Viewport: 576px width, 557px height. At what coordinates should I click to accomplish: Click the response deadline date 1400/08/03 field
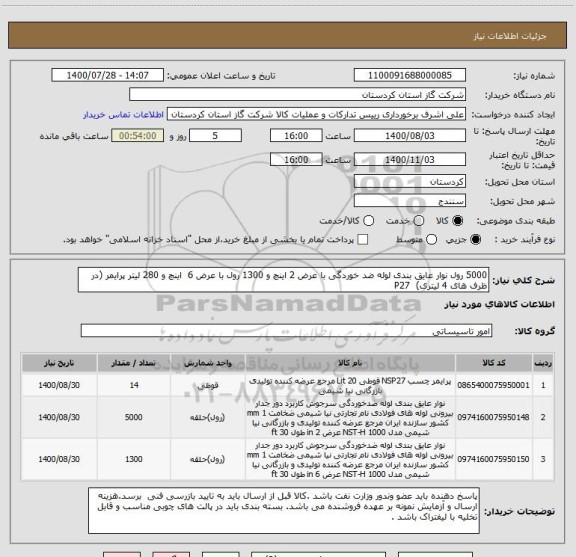tap(410, 136)
